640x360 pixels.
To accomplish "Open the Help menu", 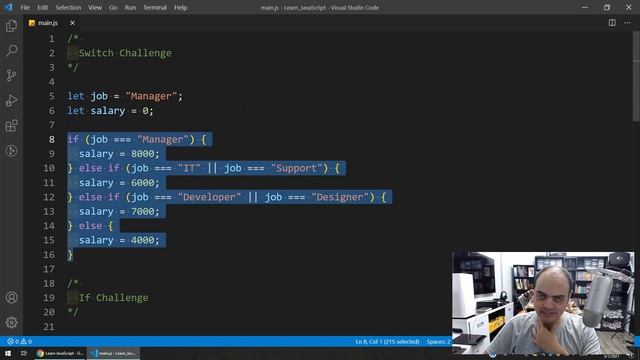I will click(180, 7).
